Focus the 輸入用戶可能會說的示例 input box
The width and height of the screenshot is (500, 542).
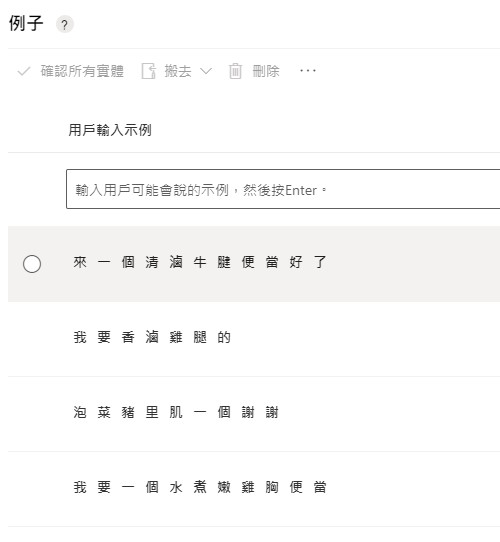[283, 189]
